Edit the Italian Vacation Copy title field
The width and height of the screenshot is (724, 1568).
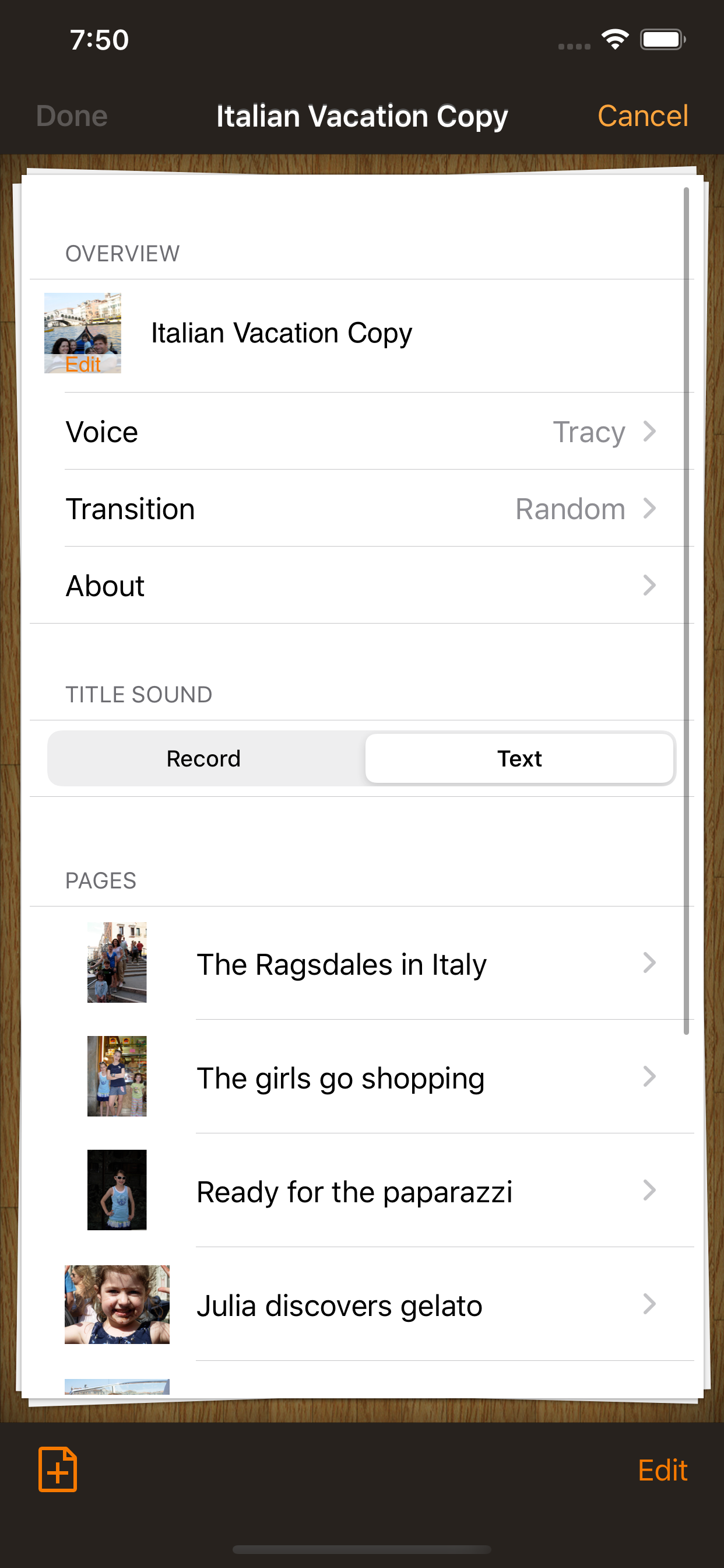pos(282,333)
